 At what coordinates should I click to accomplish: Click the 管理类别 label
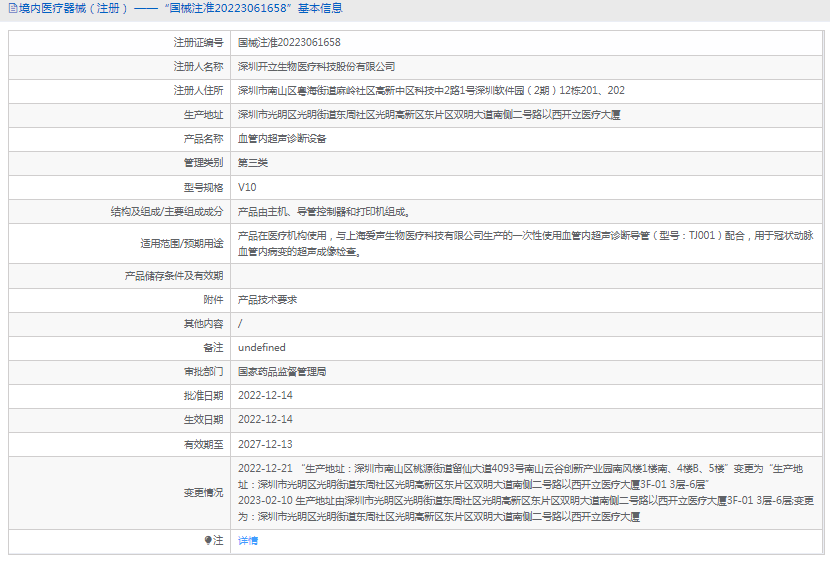coord(203,163)
